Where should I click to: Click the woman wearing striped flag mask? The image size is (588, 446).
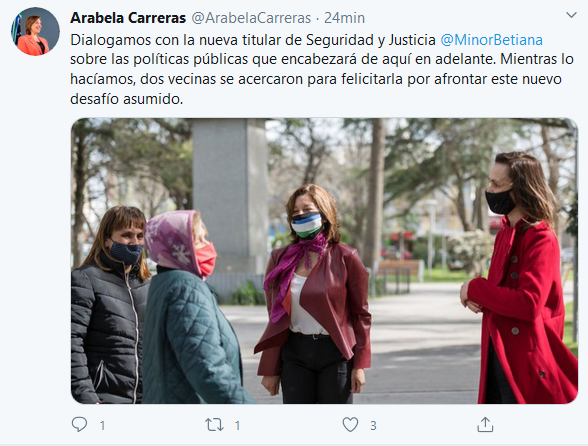[x=313, y=294]
